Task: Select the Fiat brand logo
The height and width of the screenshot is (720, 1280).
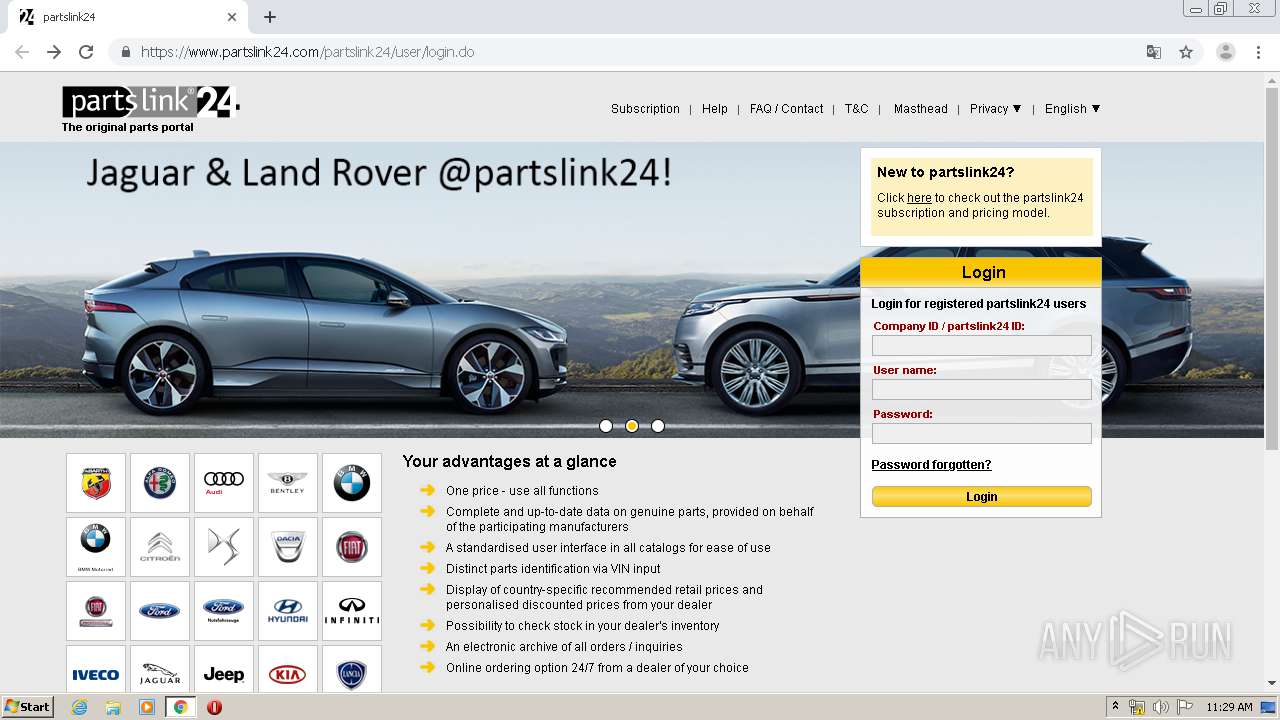Action: click(352, 547)
